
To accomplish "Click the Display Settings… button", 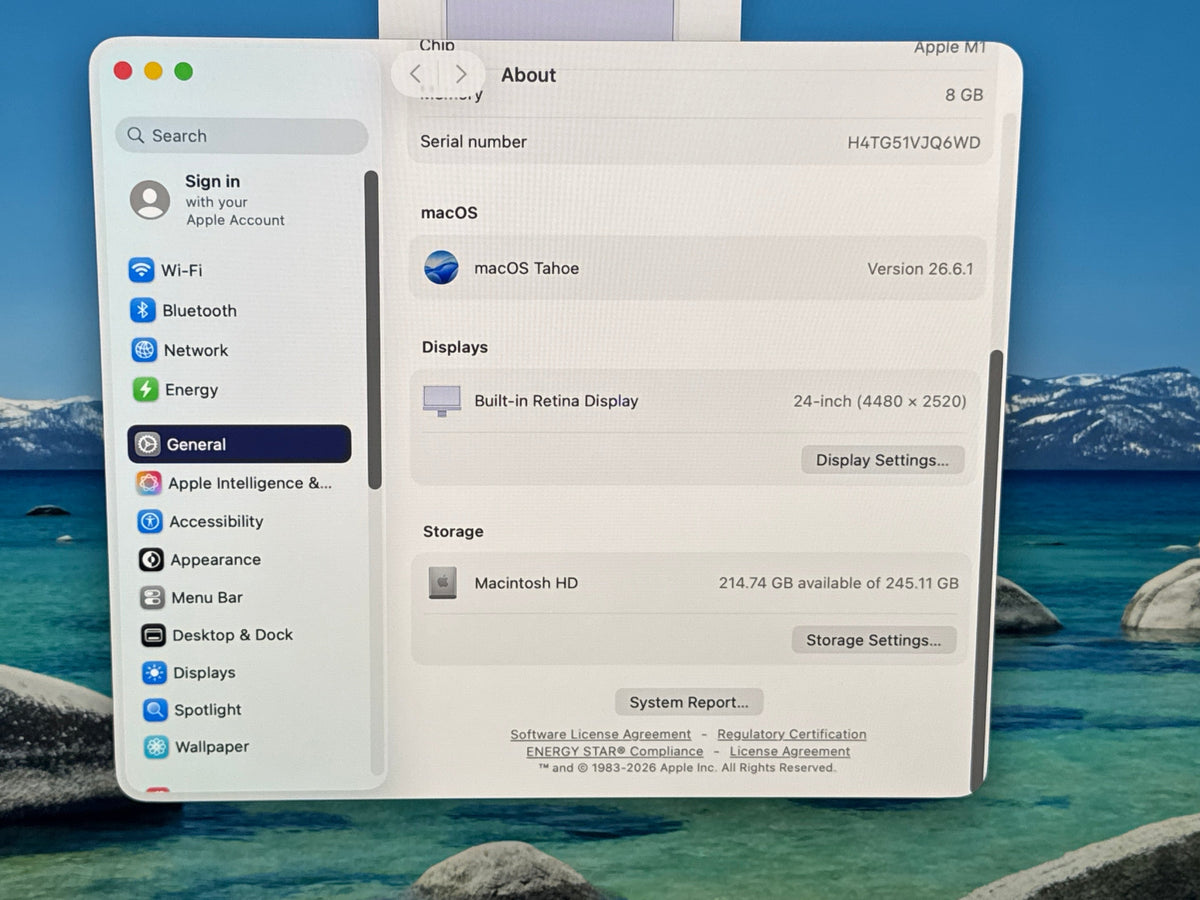I will pos(882,460).
